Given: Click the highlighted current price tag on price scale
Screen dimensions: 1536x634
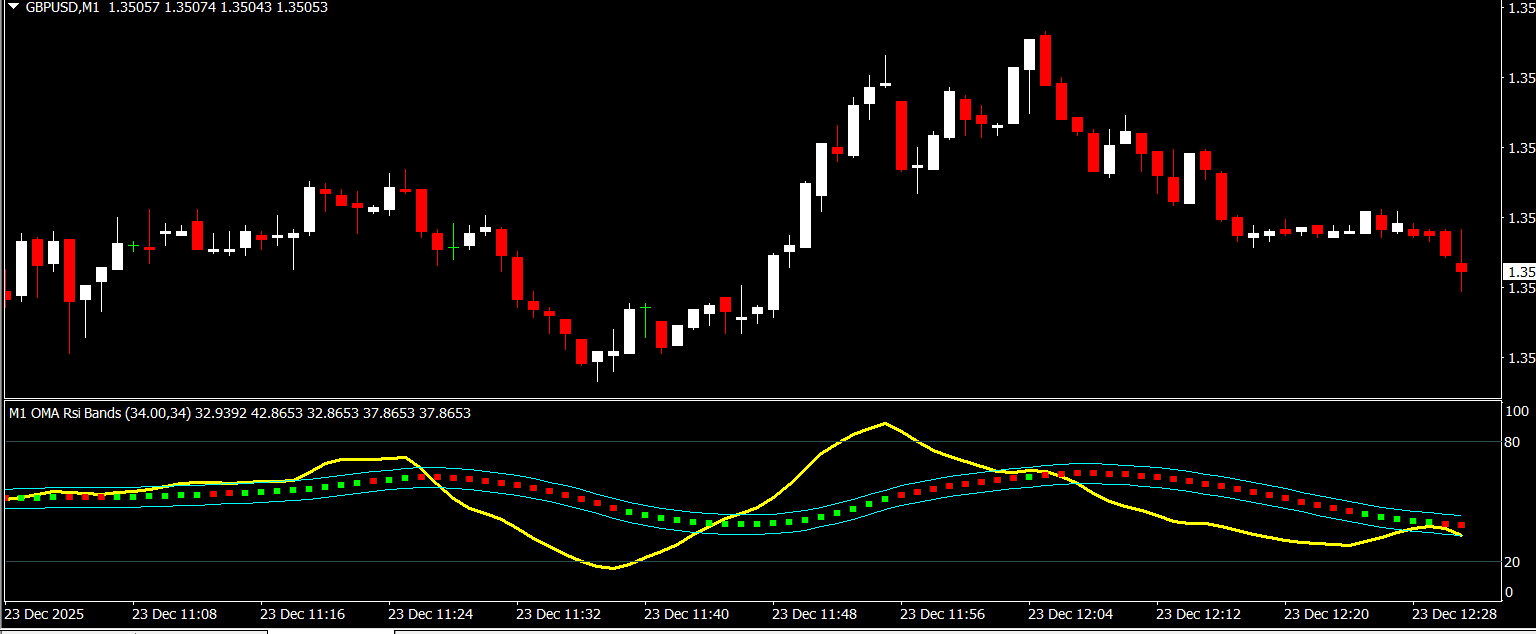Looking at the screenshot, I should [x=1520, y=271].
